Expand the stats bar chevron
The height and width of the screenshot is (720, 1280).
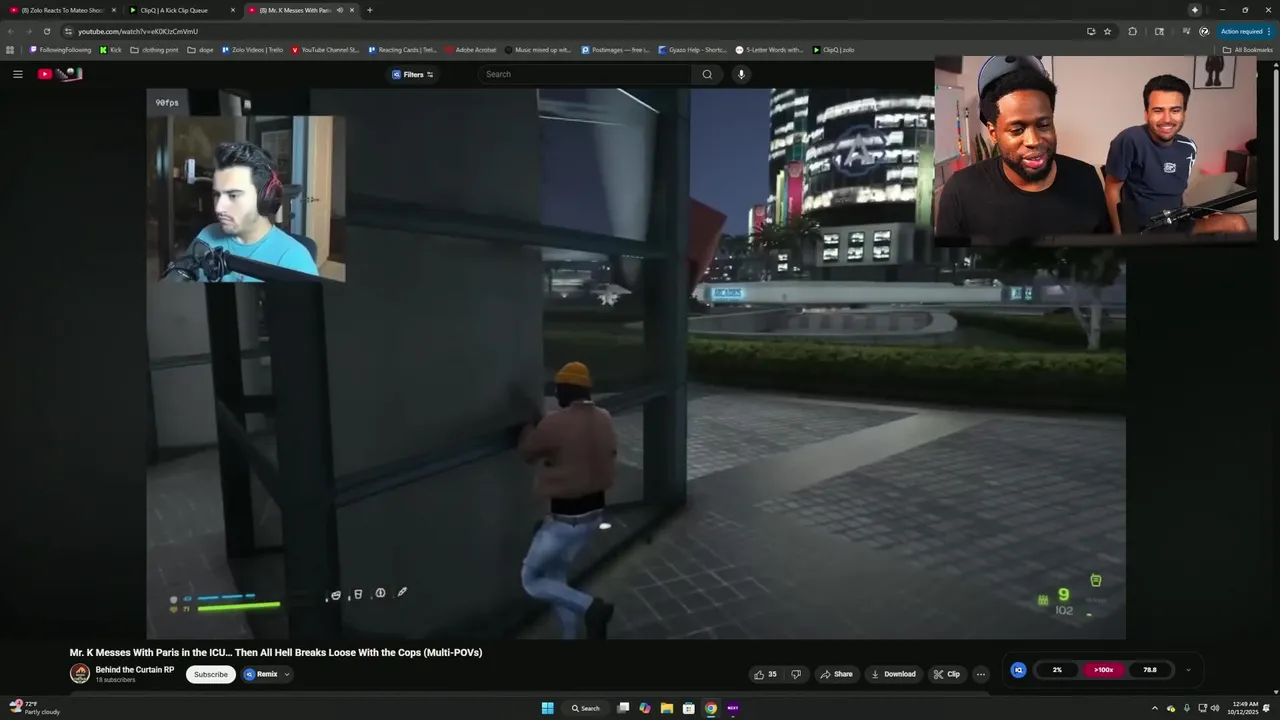click(1188, 670)
